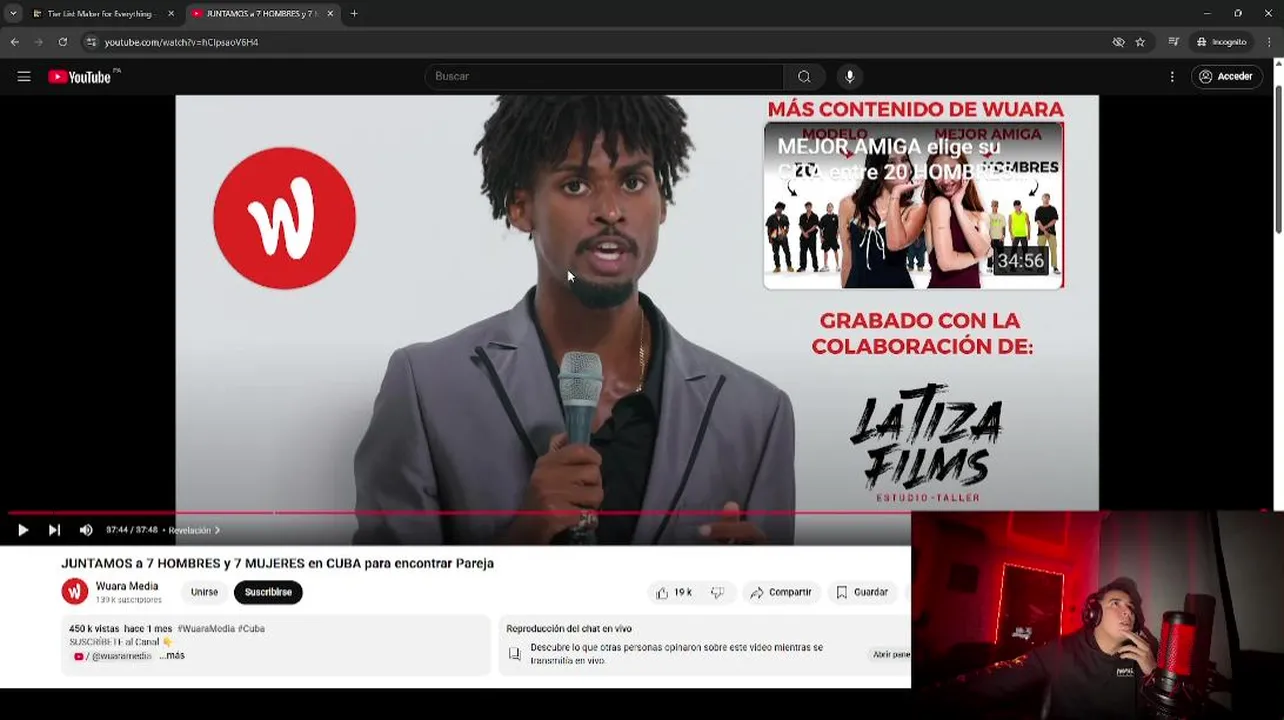Image resolution: width=1284 pixels, height=720 pixels.
Task: Click the 139 k suscriptores text
Action: (x=129, y=600)
